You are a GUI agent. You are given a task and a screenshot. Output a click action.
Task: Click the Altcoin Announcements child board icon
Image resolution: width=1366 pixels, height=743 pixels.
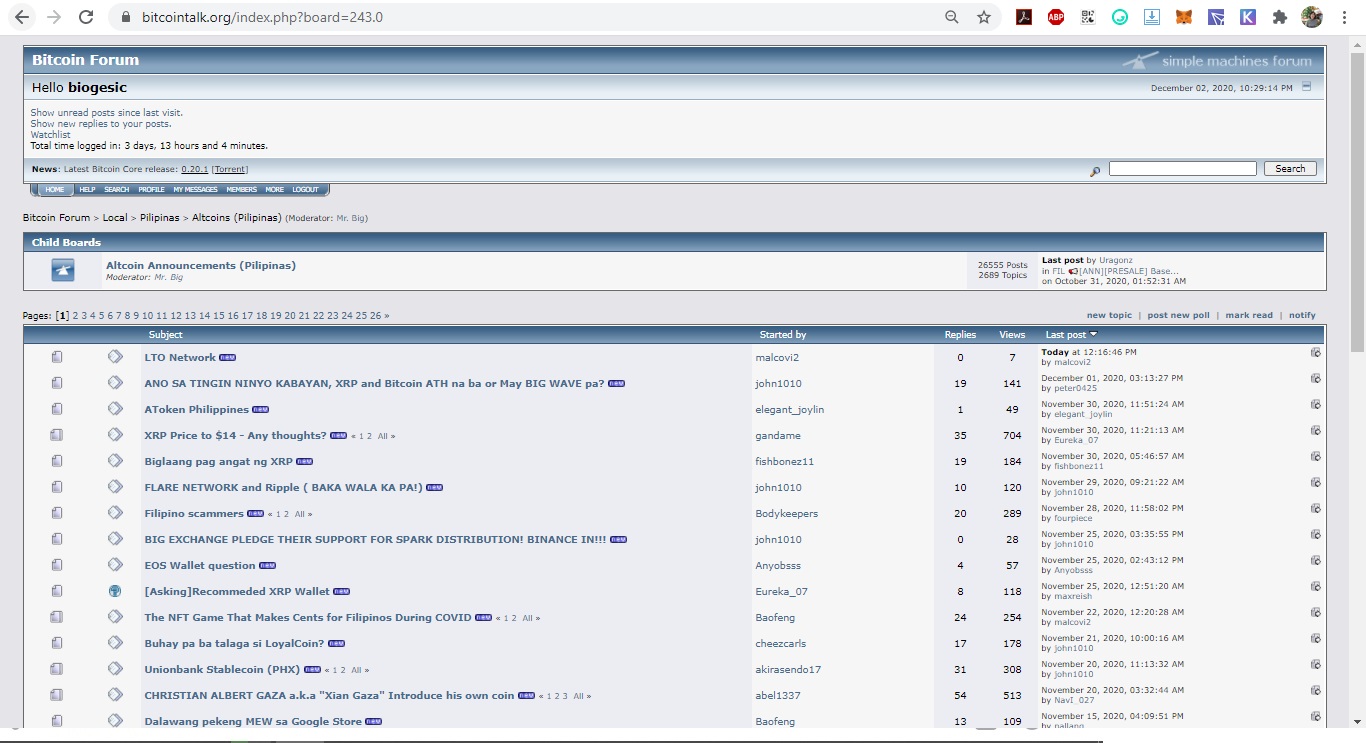(x=63, y=270)
